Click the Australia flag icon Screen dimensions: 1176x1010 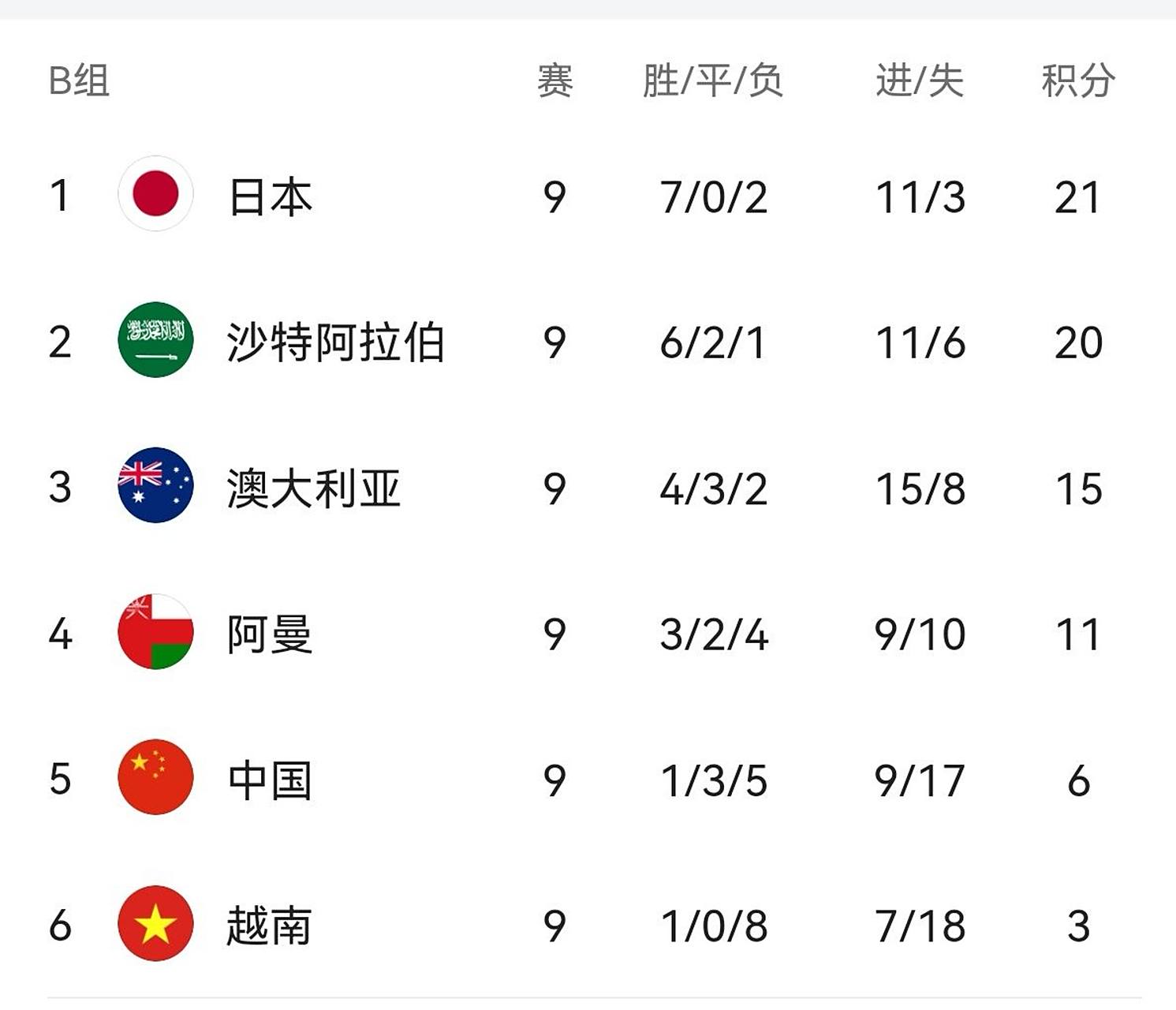click(x=155, y=485)
